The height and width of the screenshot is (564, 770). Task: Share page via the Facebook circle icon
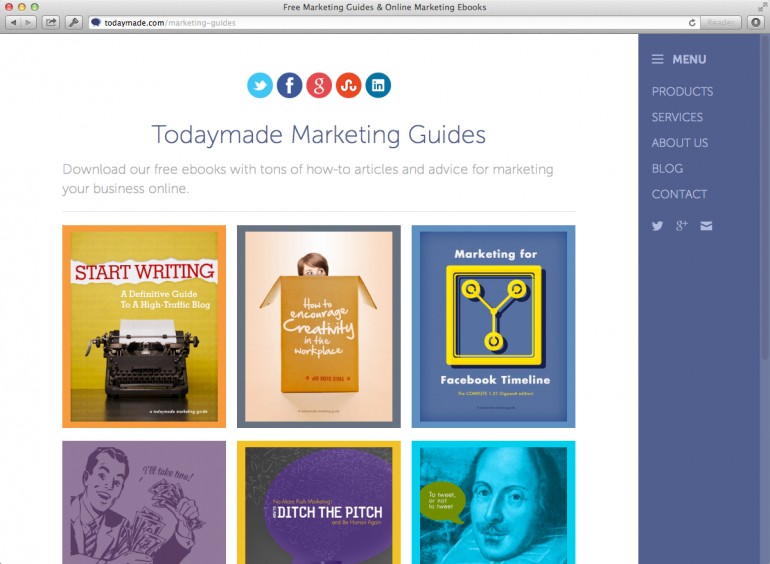point(289,85)
